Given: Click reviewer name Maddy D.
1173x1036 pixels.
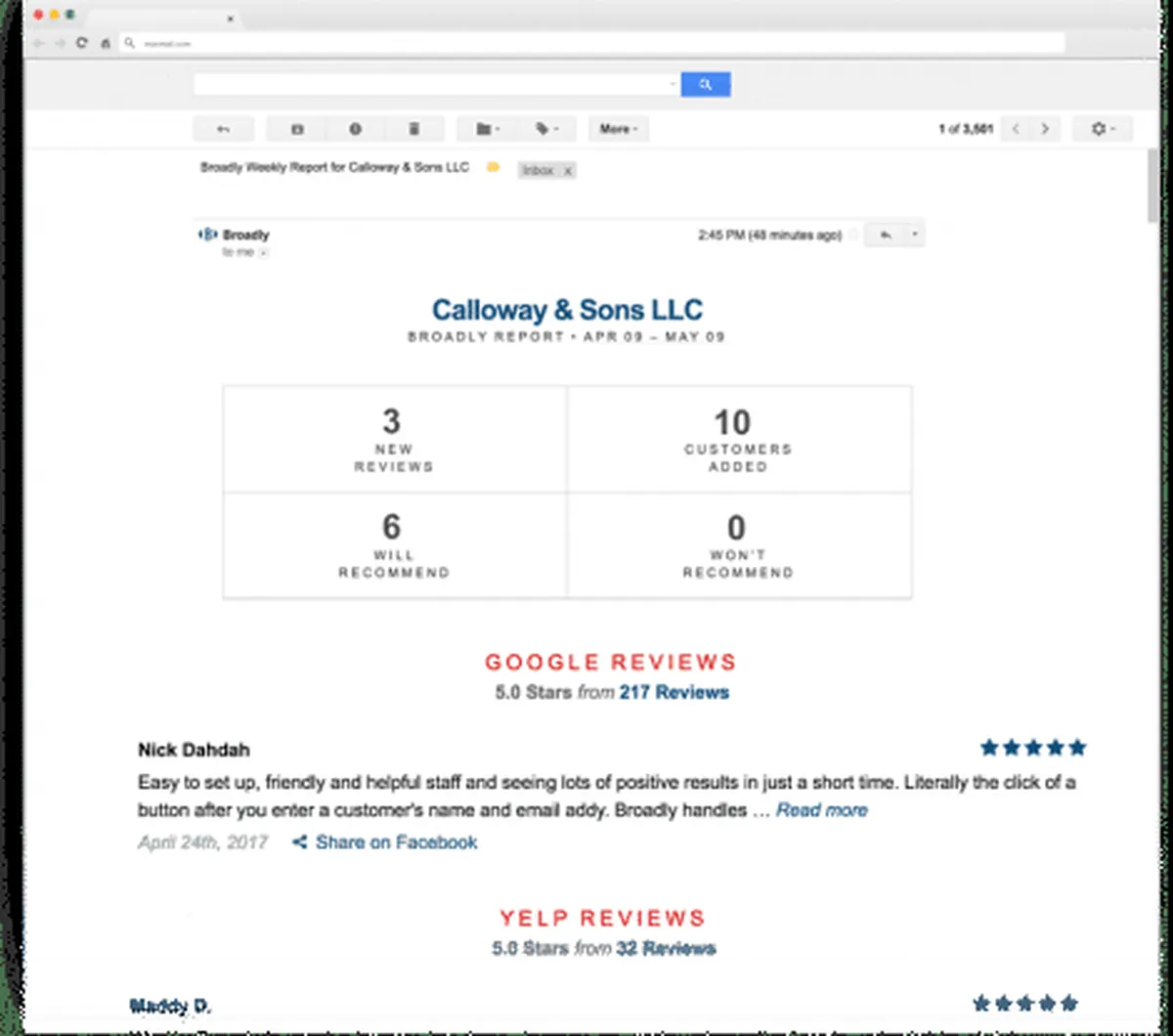Looking at the screenshot, I should 170,1006.
